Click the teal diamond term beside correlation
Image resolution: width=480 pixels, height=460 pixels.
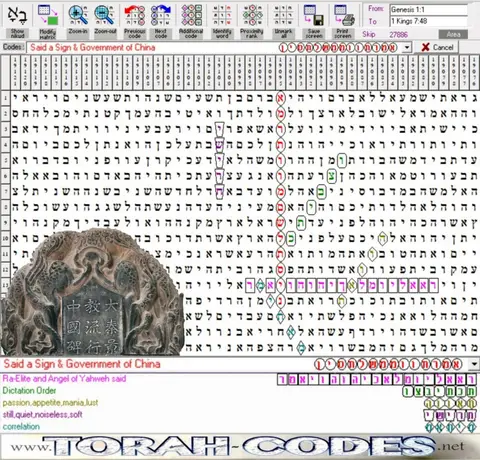coord(450,427)
